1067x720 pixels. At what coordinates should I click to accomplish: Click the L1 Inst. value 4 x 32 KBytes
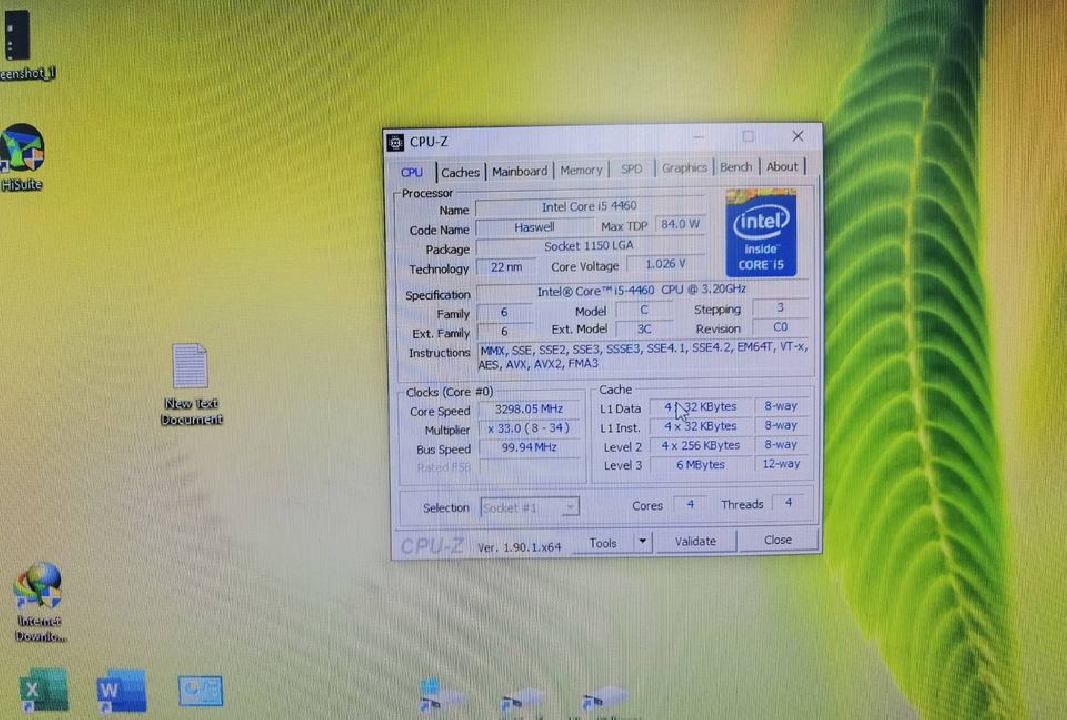click(700, 426)
